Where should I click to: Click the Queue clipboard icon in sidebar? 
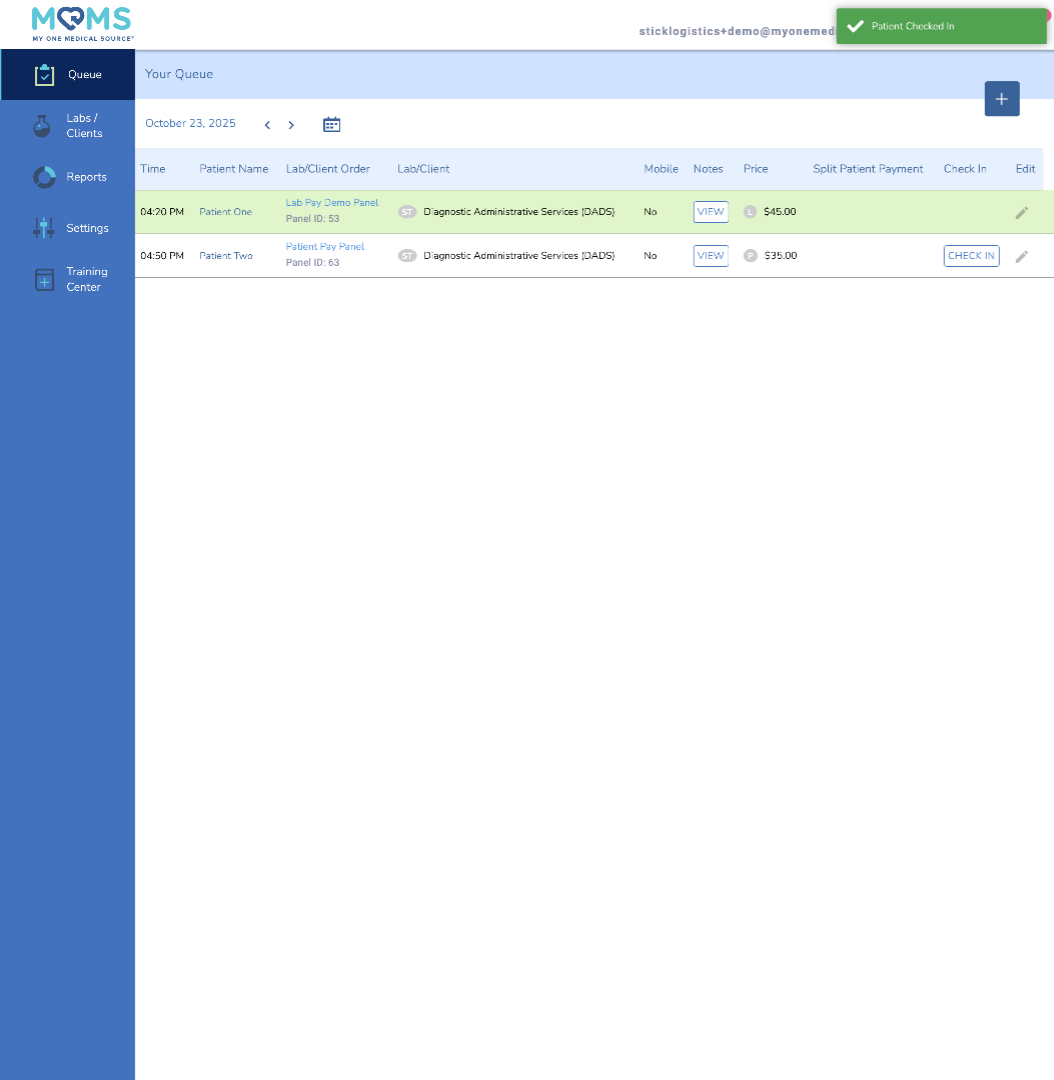click(44, 75)
